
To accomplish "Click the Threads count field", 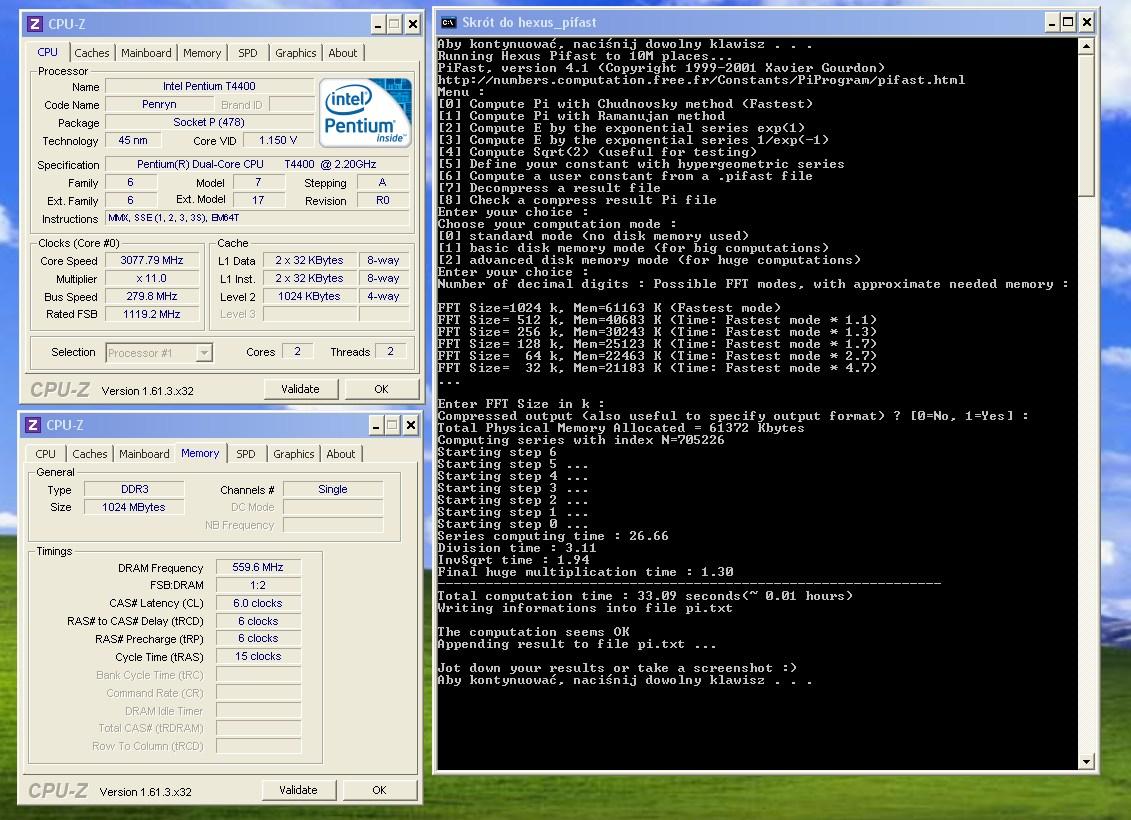I will click(x=390, y=351).
